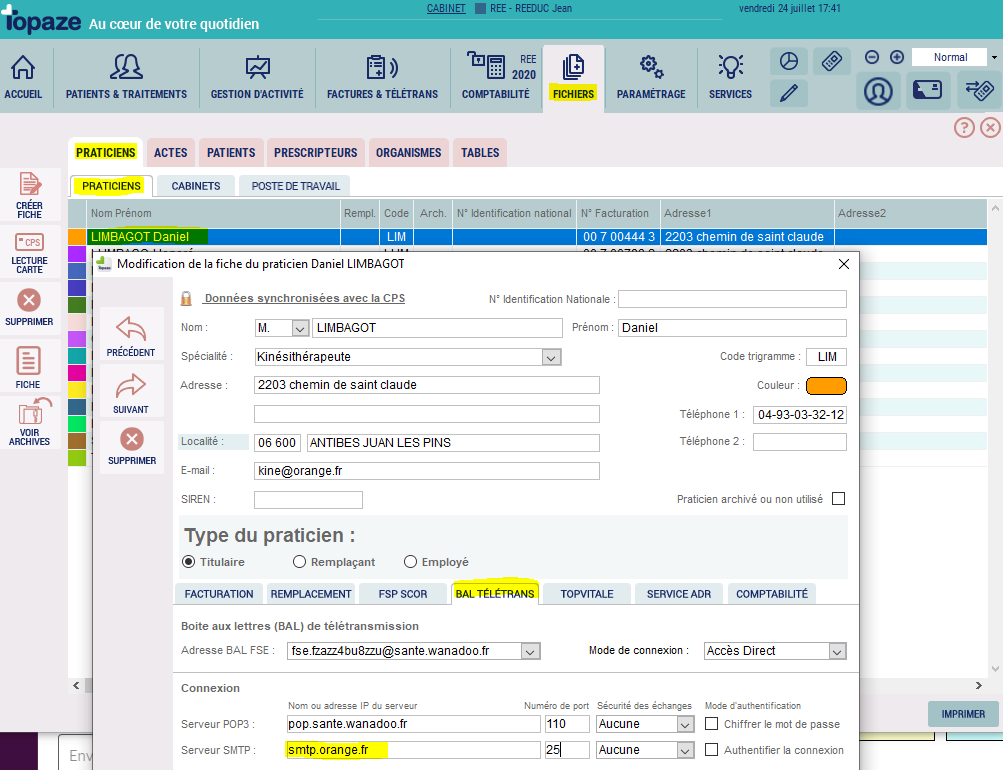Click Lecture Carte CPS icon
1003x770 pixels.
pyautogui.click(x=29, y=253)
